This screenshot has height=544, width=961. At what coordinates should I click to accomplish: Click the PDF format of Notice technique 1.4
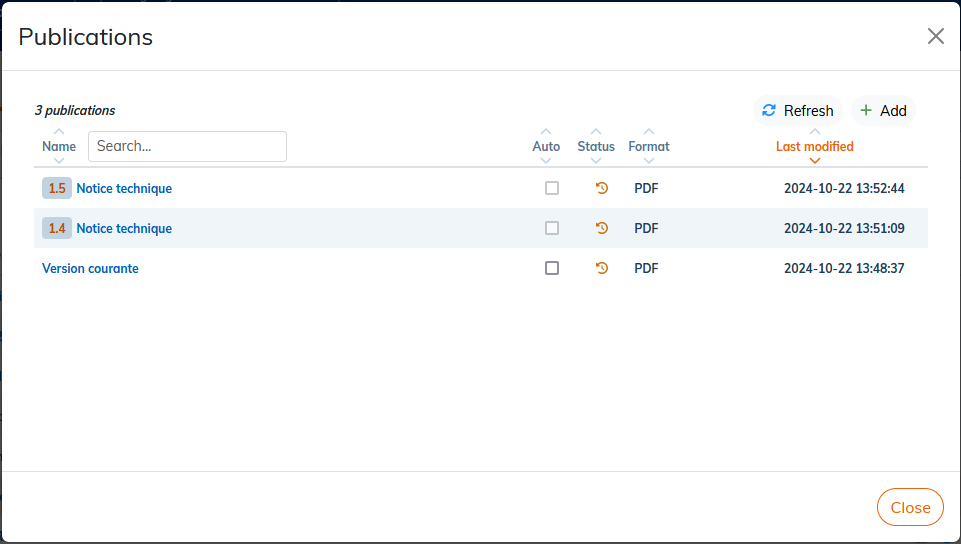(x=646, y=228)
